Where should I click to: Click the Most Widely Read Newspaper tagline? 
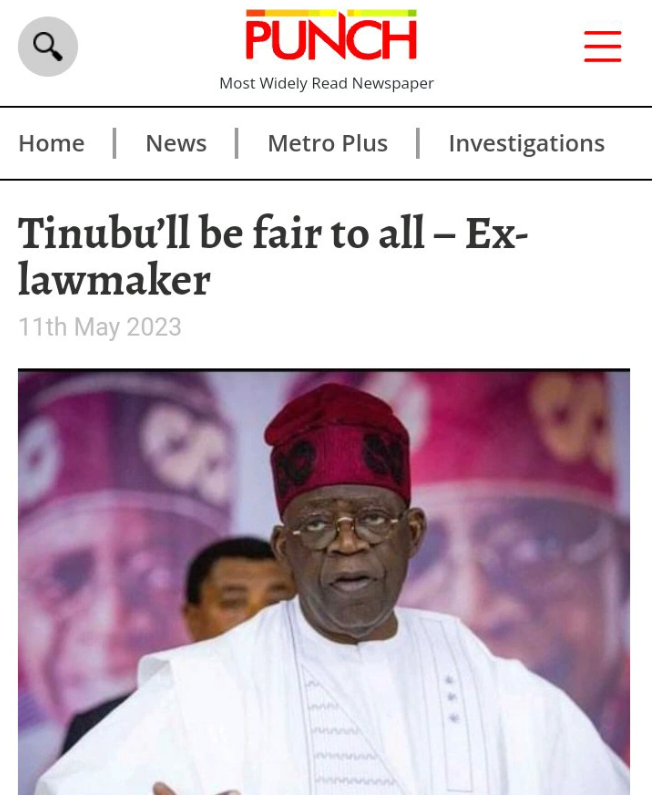tap(326, 83)
